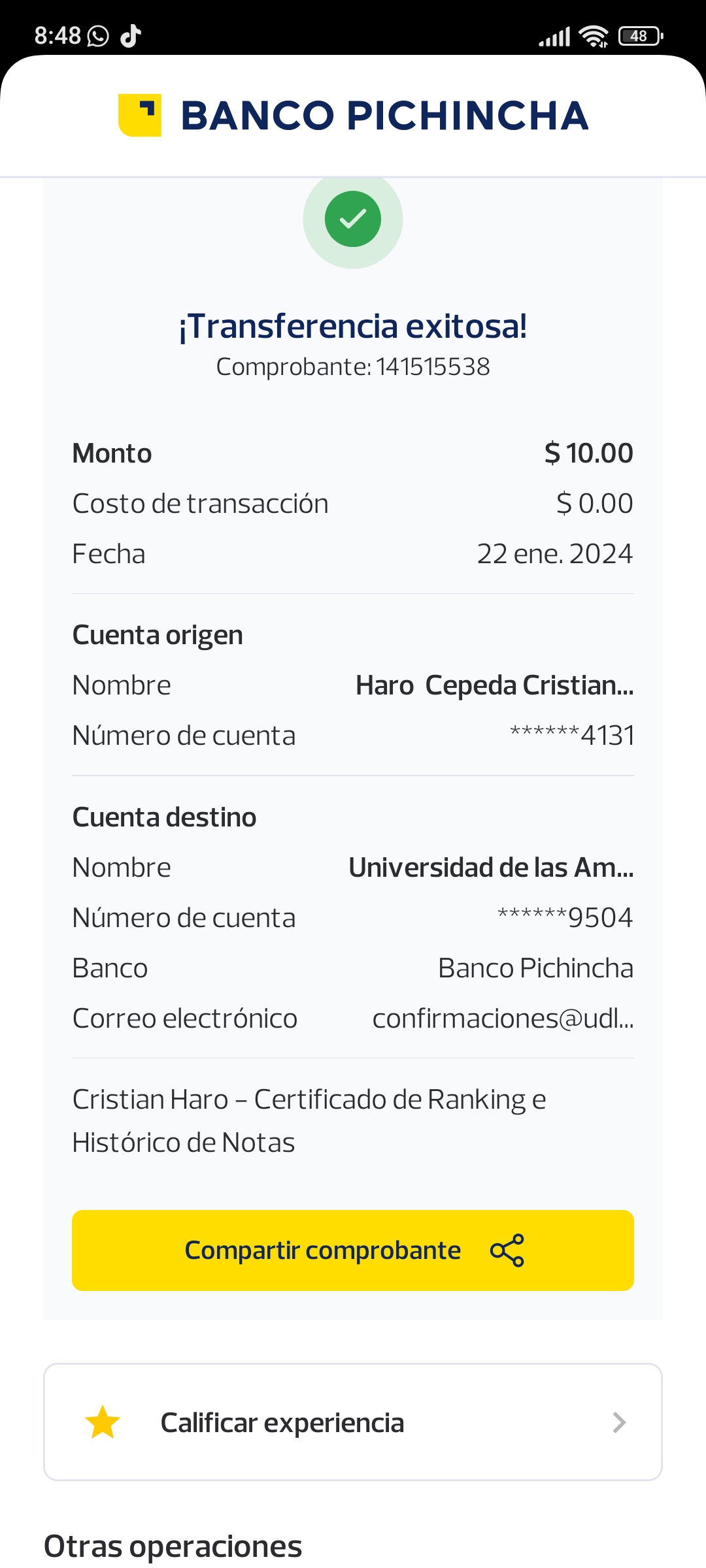This screenshot has width=706, height=1568.
Task: Tap the truncated destination name Universidad de las Am
Action: 491,868
